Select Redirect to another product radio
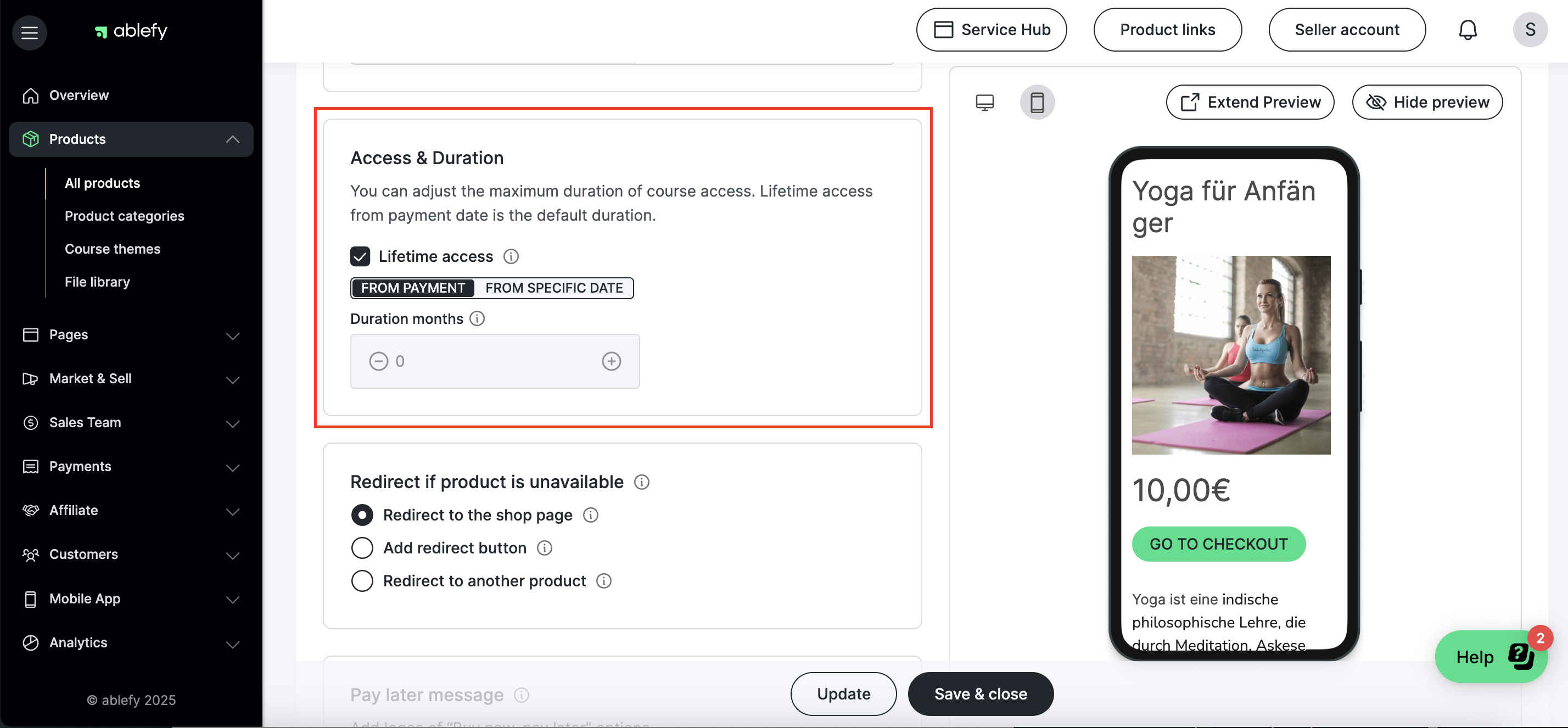1568x728 pixels. (x=362, y=581)
